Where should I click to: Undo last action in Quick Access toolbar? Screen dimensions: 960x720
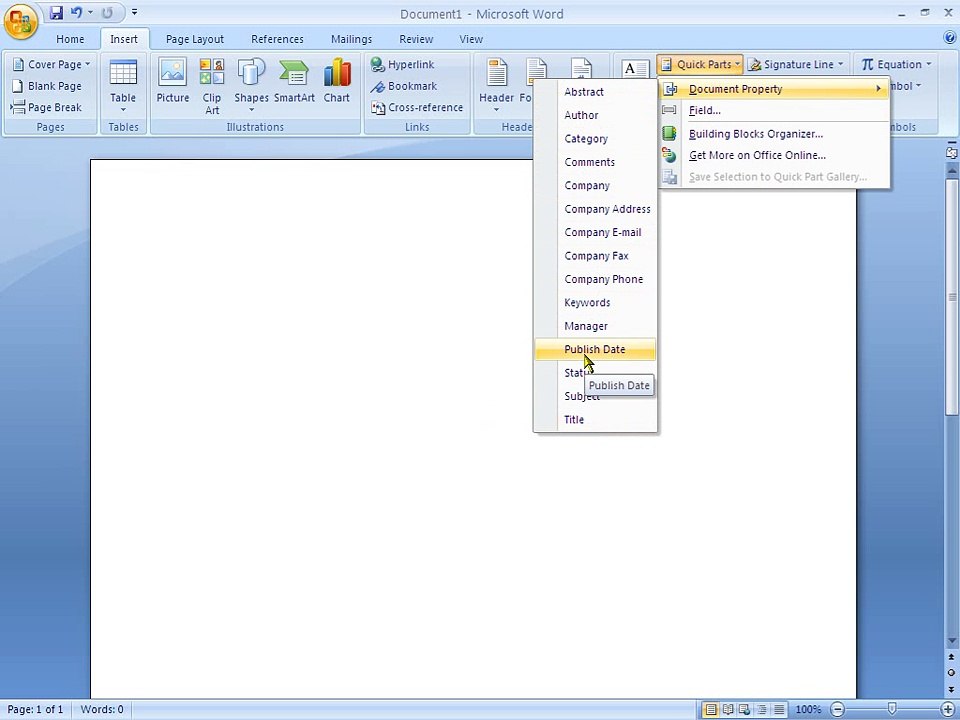pyautogui.click(x=77, y=12)
